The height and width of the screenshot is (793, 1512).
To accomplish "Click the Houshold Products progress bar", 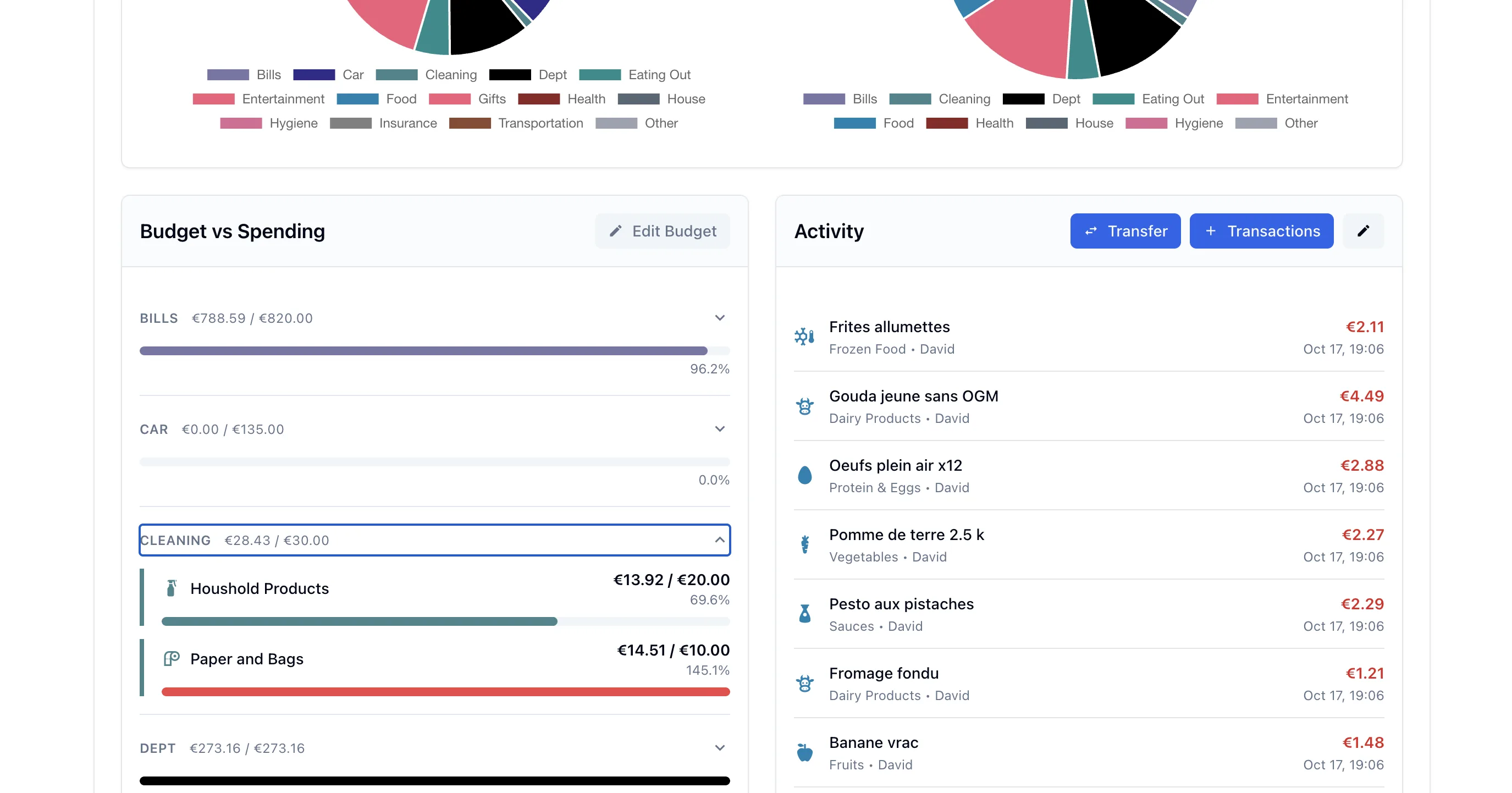I will pos(445,621).
